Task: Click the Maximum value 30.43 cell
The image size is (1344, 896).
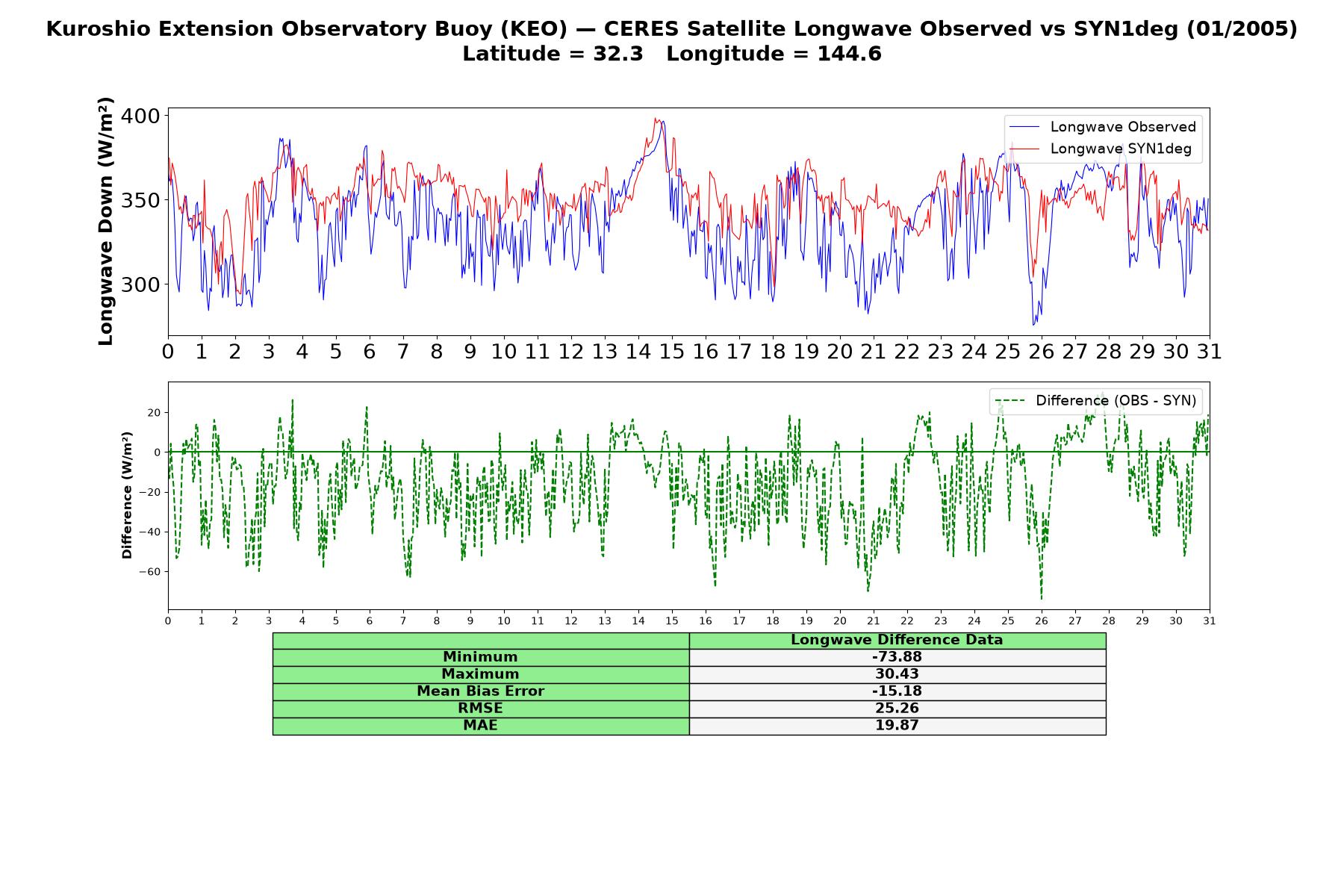Action: point(897,674)
